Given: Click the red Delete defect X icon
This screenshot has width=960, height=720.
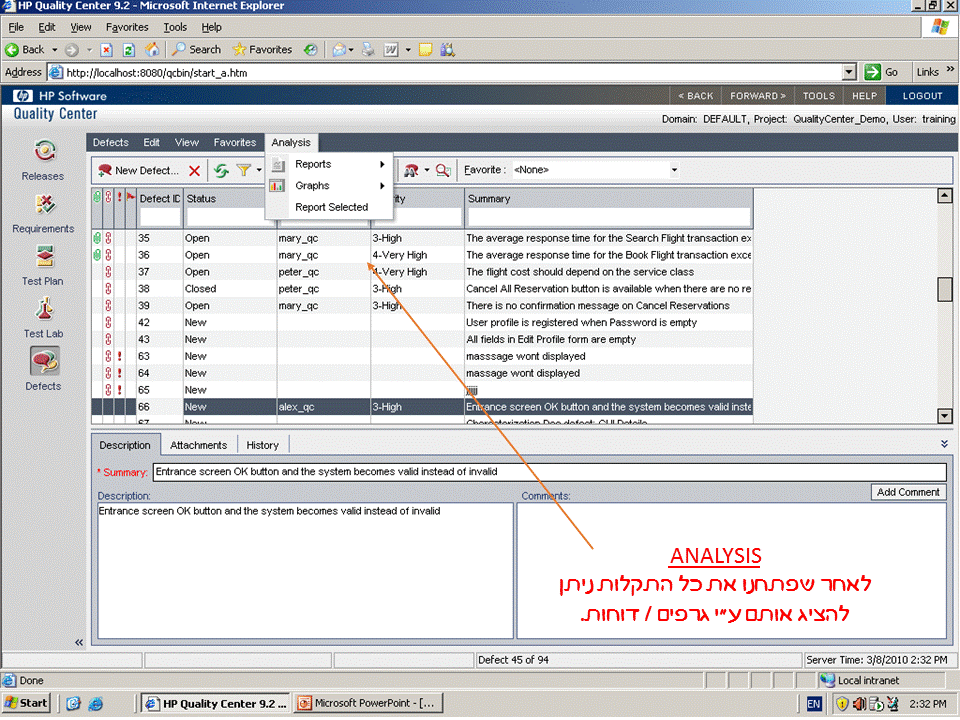Looking at the screenshot, I should pos(195,171).
